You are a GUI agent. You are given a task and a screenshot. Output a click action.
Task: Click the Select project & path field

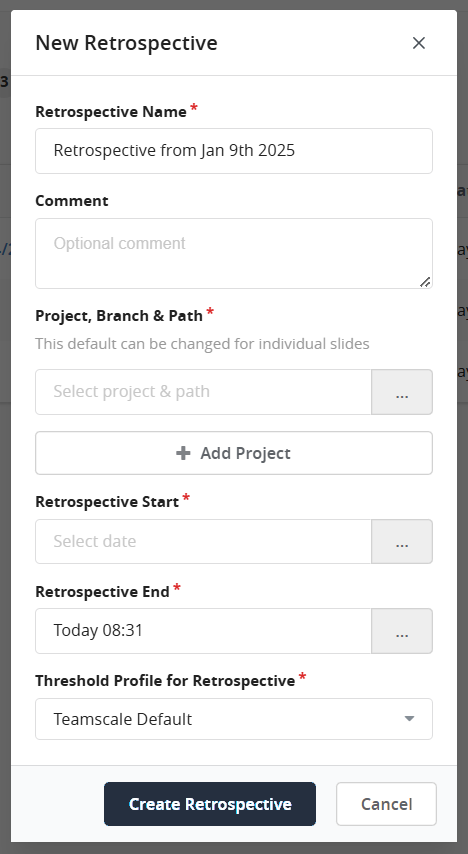[203, 392]
